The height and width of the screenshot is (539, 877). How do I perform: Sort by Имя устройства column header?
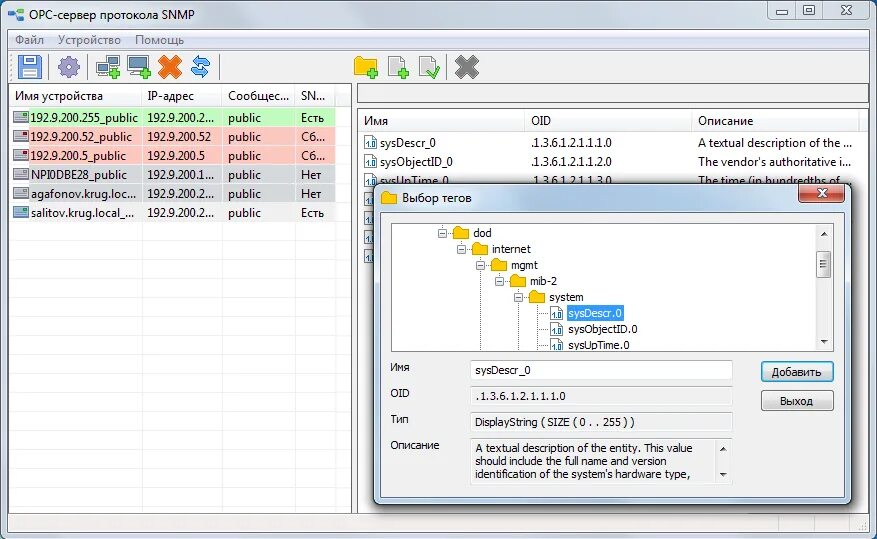(76, 96)
